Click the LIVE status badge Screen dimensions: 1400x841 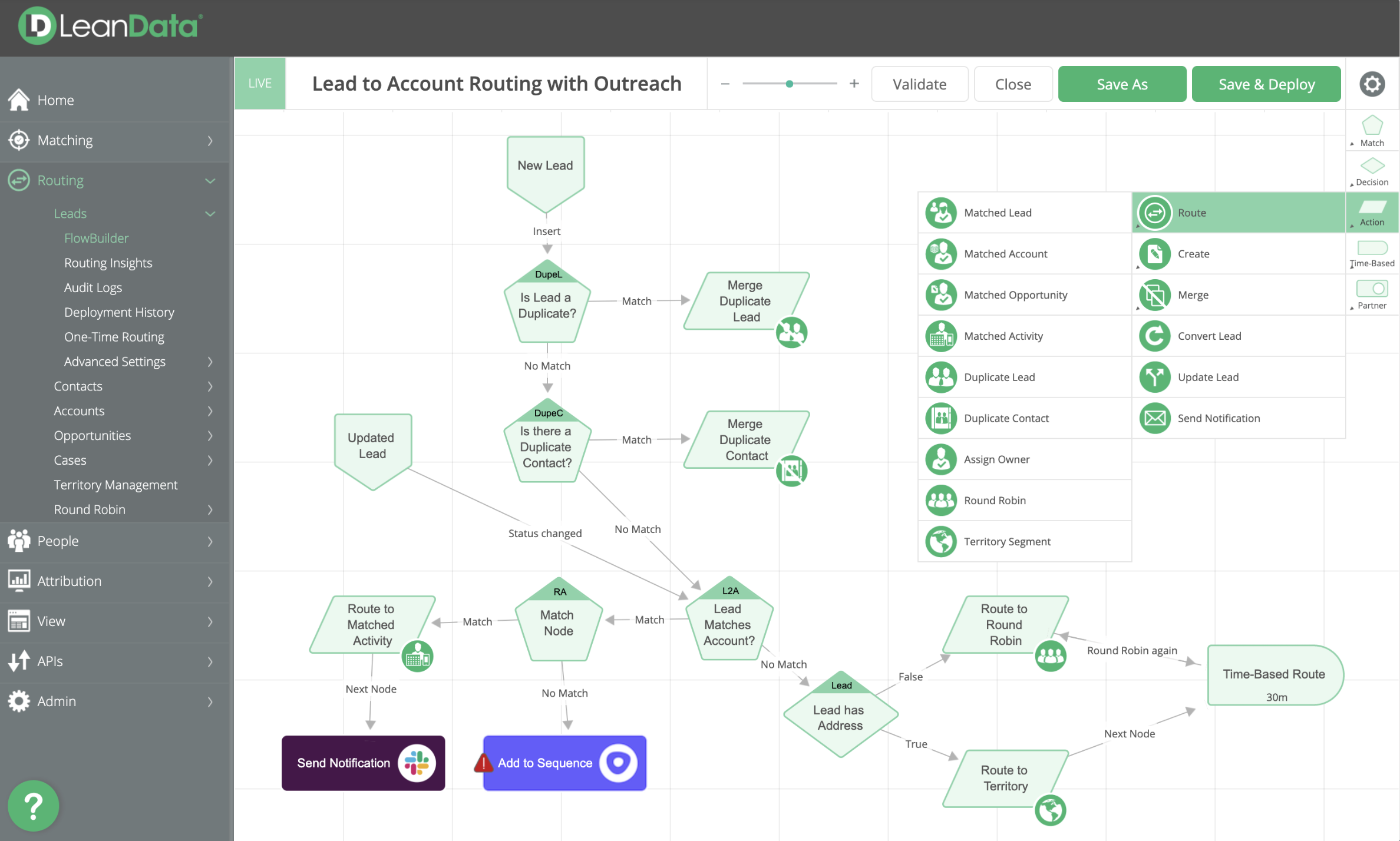(260, 84)
